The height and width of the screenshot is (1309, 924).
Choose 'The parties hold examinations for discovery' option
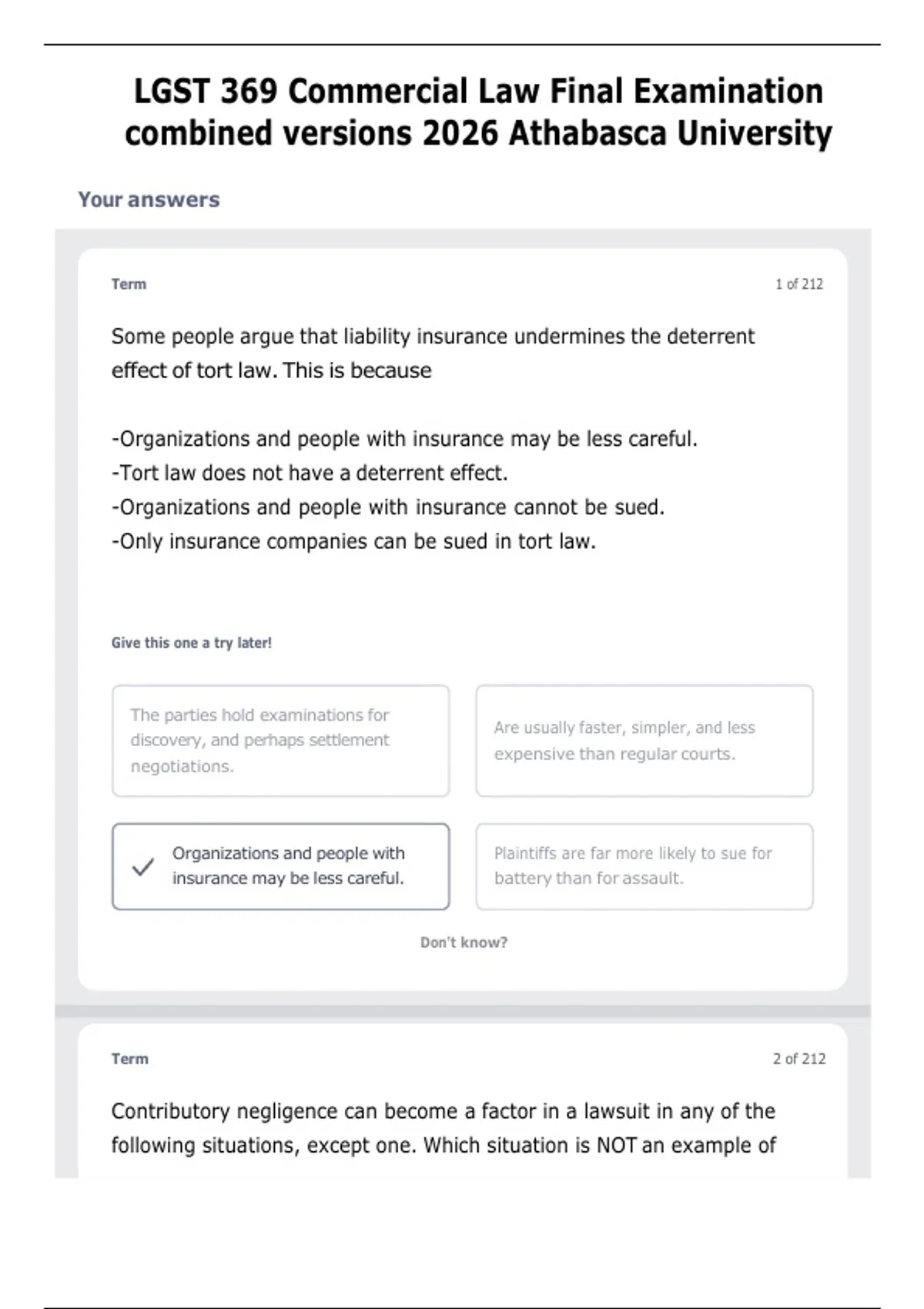[x=281, y=741]
